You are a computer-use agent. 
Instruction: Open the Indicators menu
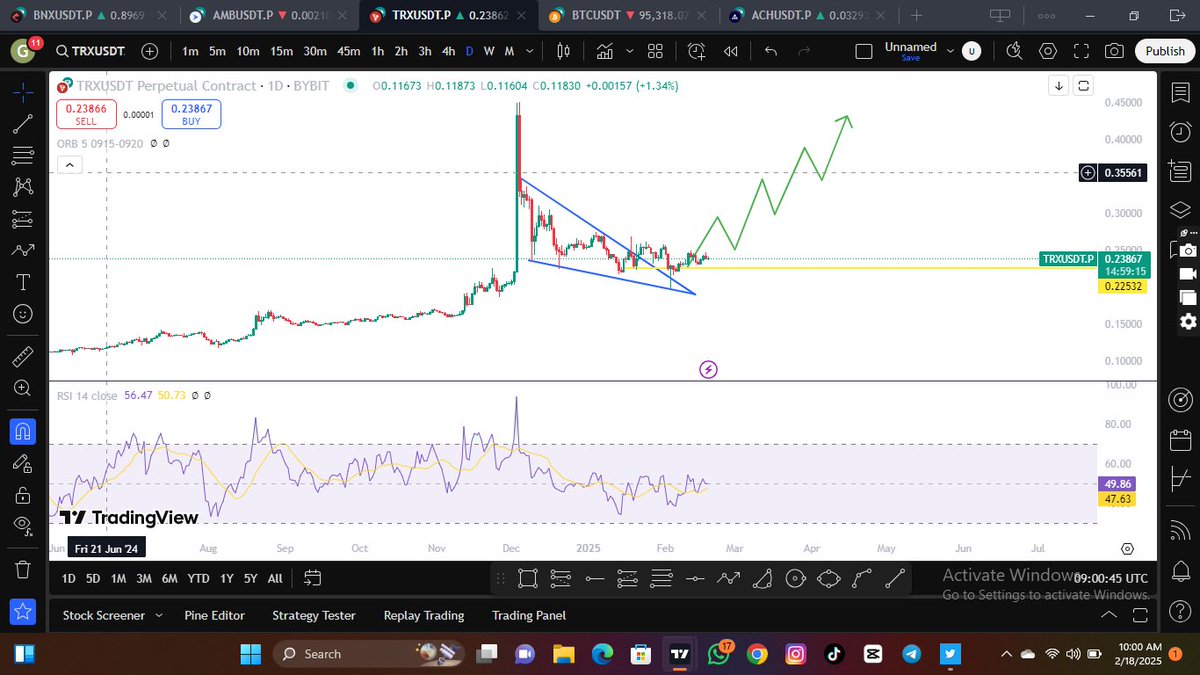point(606,52)
